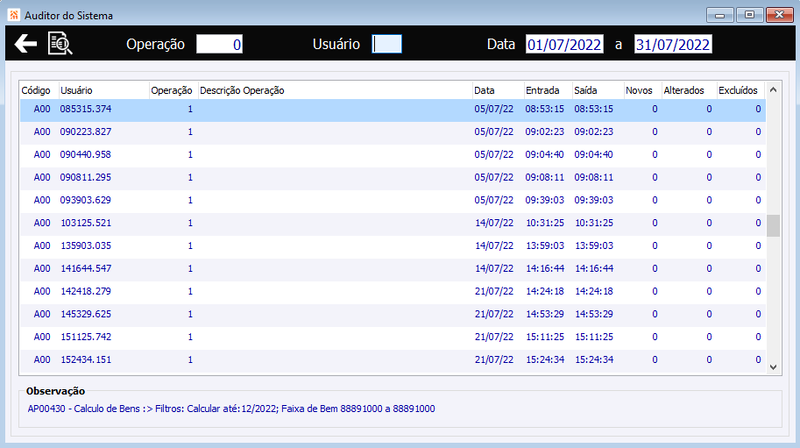Click exit time 14:24:18 in Saída column

[594, 291]
